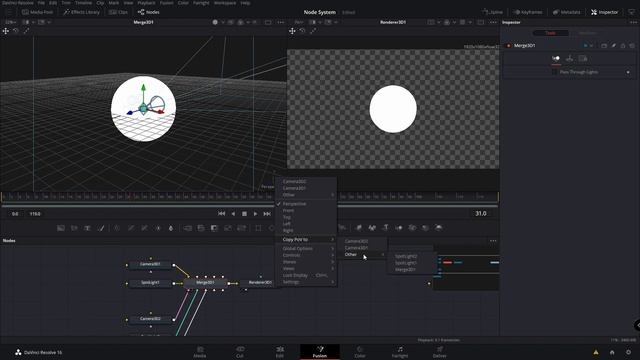Jump to last frame
640x360 pixels.
[267, 213]
